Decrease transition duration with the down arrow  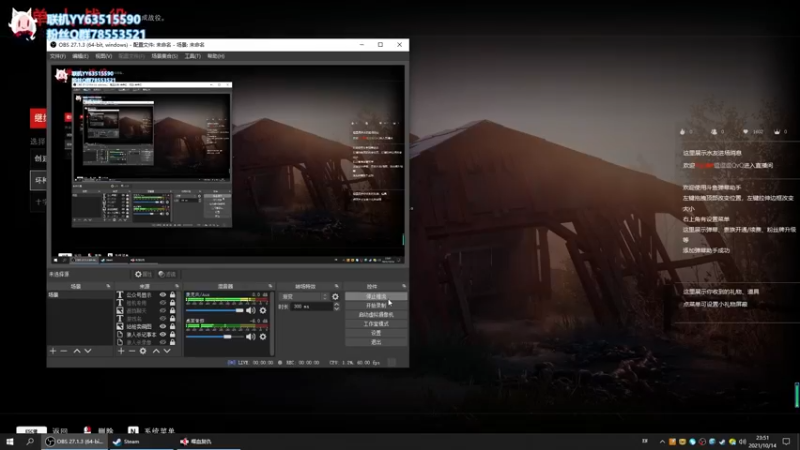(x=336, y=309)
